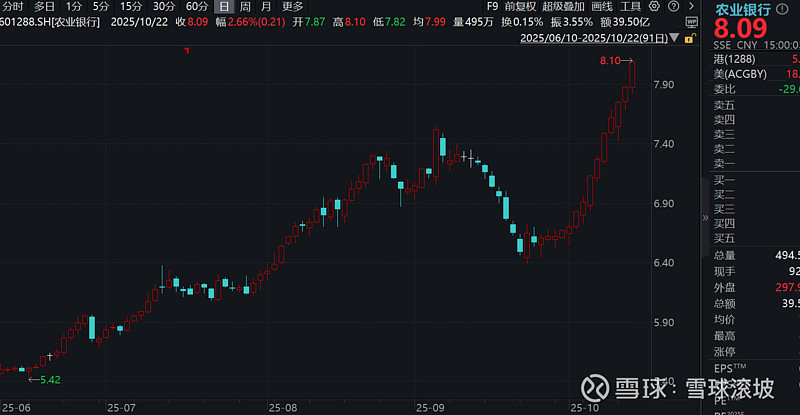Open the chart settings gear icon
The image size is (800, 415).
652,6
